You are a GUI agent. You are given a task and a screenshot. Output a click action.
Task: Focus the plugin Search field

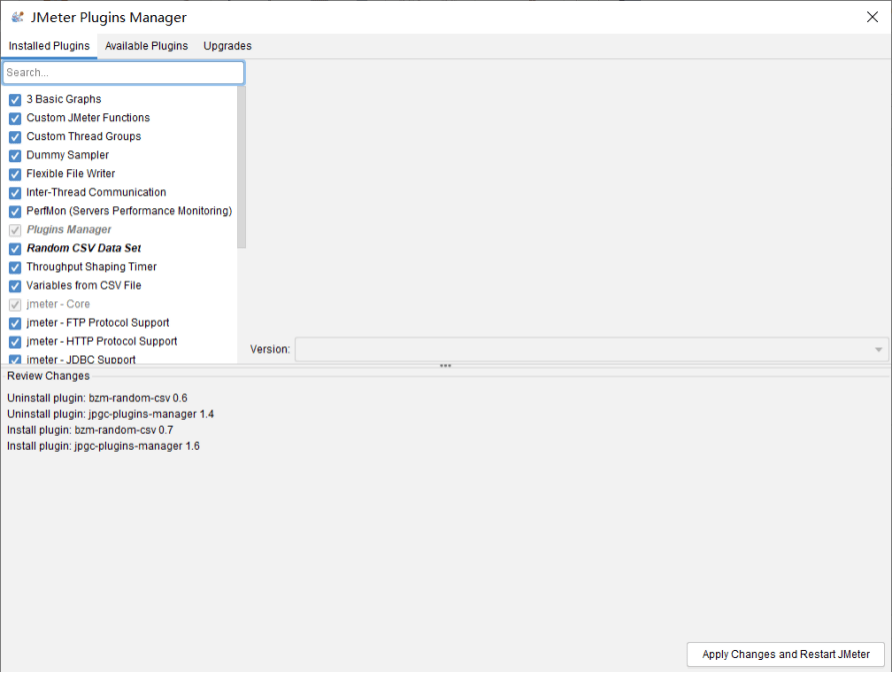124,73
